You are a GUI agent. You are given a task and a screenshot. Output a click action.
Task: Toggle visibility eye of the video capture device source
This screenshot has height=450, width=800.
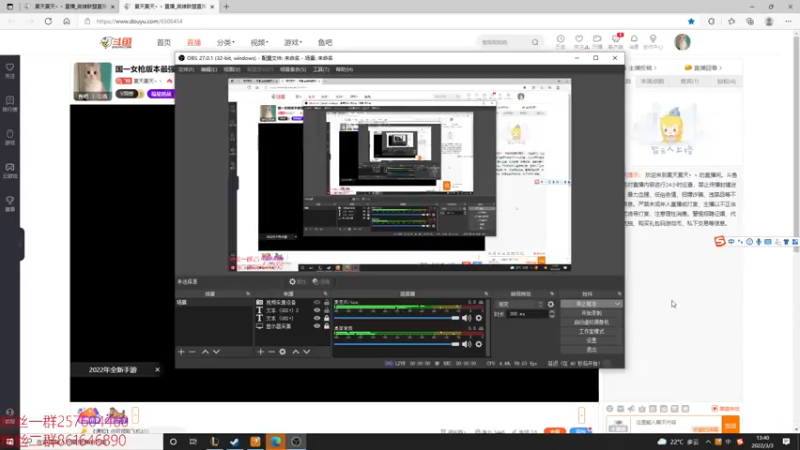click(x=317, y=303)
